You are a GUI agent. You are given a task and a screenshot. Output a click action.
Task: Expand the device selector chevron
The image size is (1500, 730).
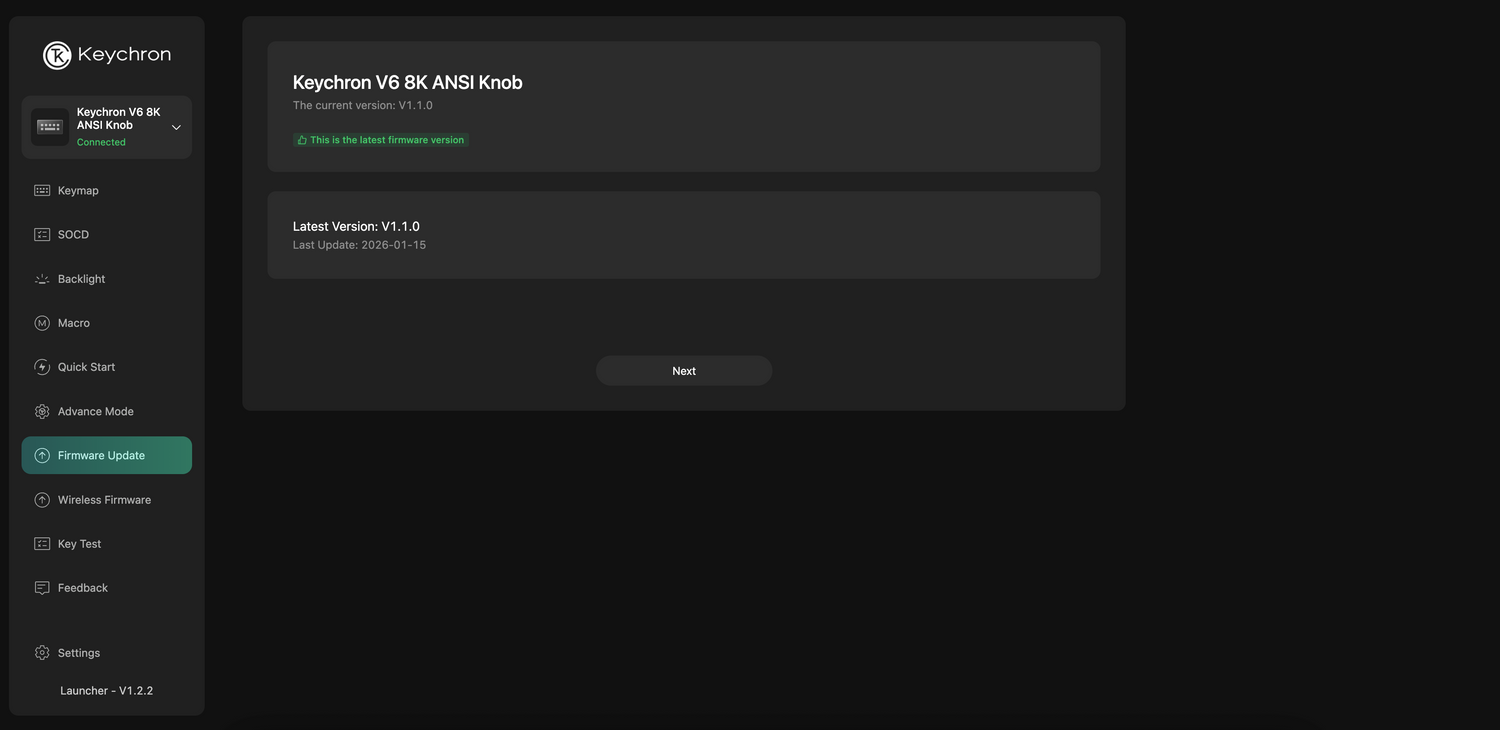pos(176,127)
